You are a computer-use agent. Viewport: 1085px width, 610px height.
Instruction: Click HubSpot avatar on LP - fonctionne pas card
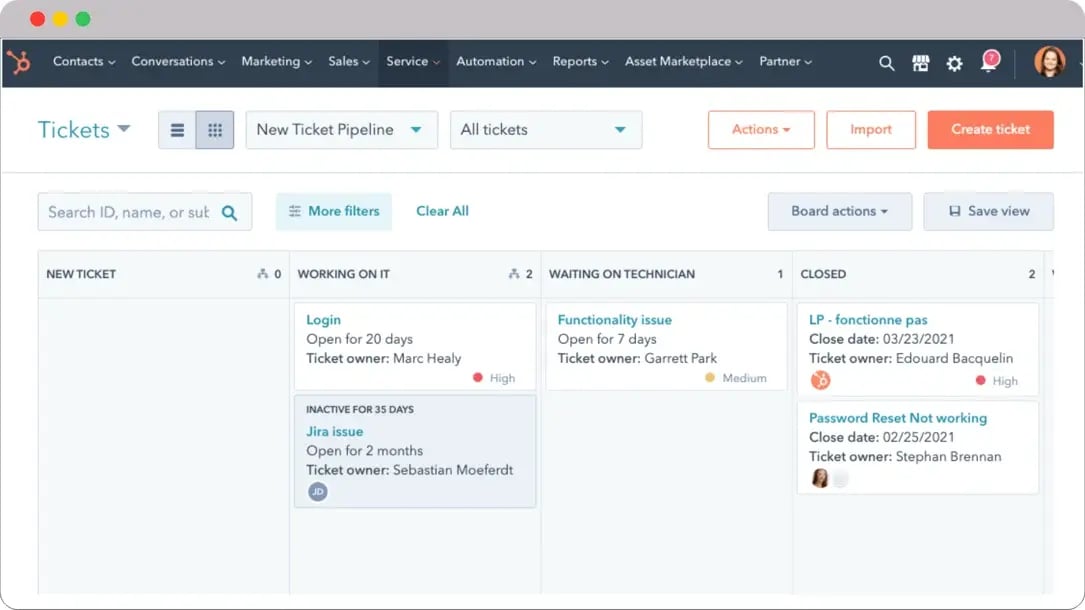click(x=820, y=380)
